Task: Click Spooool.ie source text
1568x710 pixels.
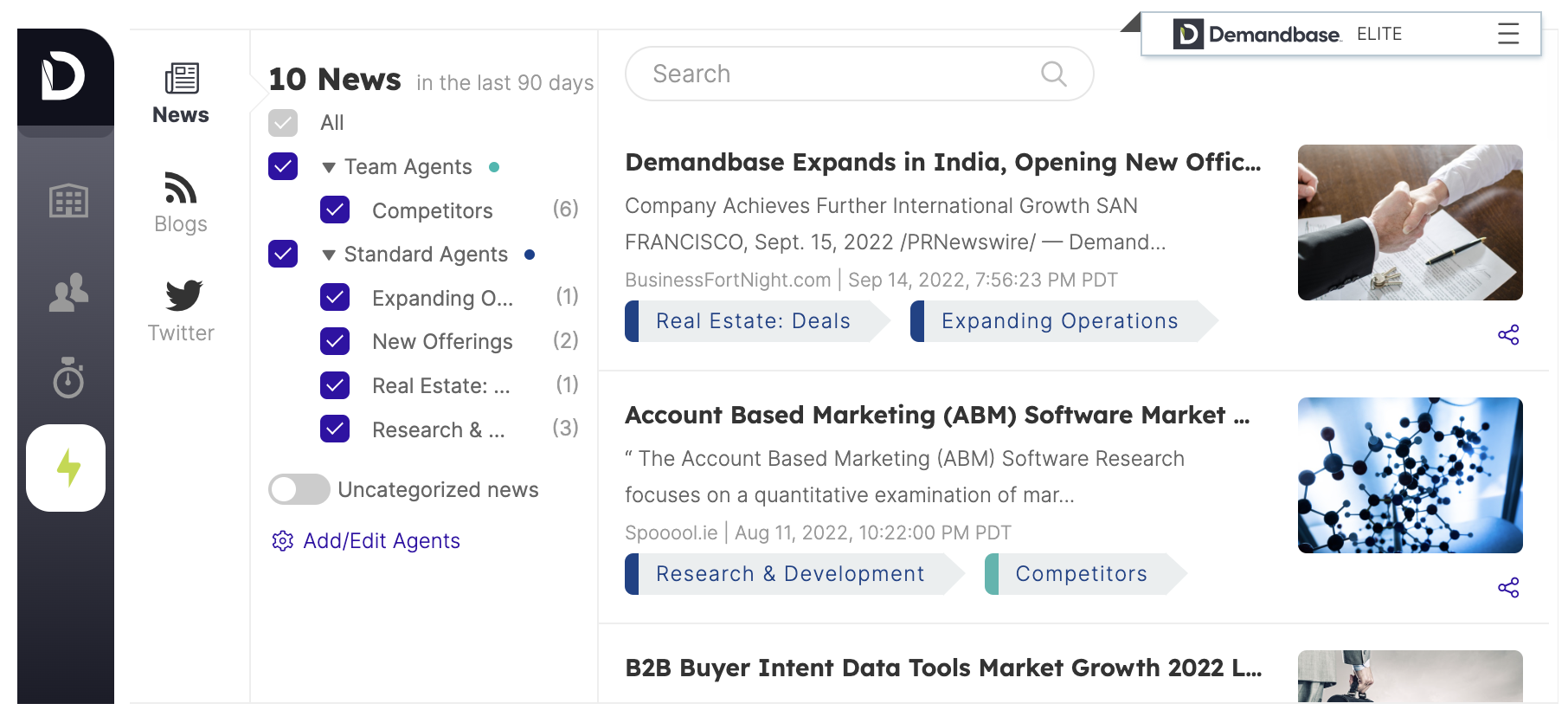Action: point(672,532)
